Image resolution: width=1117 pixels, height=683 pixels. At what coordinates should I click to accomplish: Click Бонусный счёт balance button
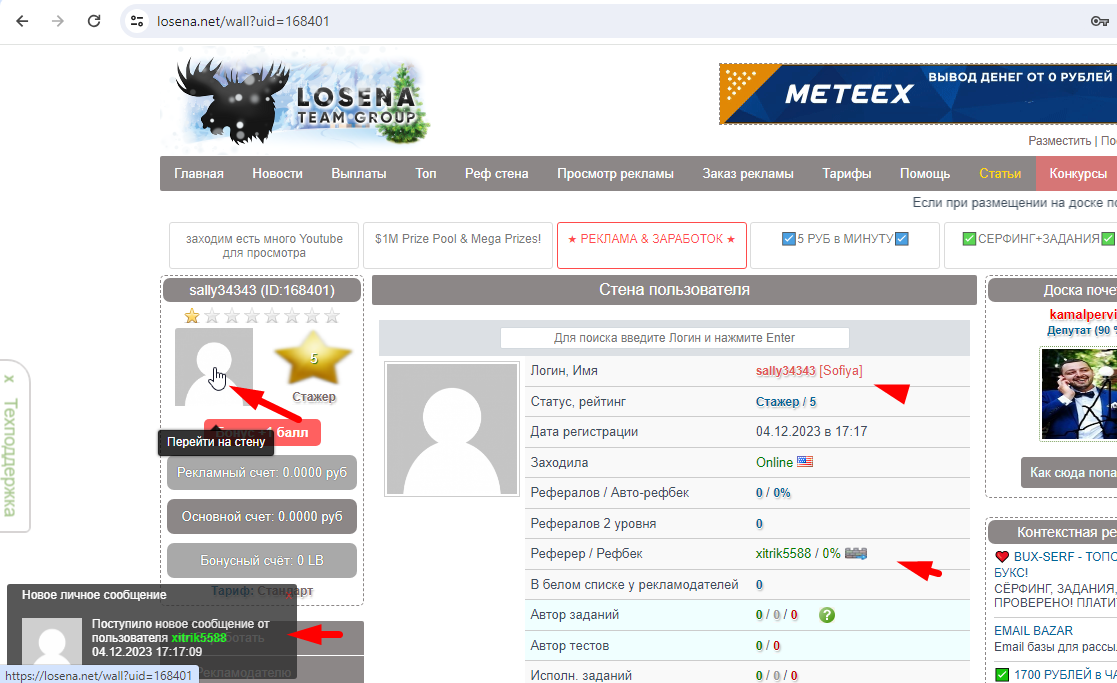point(262,561)
